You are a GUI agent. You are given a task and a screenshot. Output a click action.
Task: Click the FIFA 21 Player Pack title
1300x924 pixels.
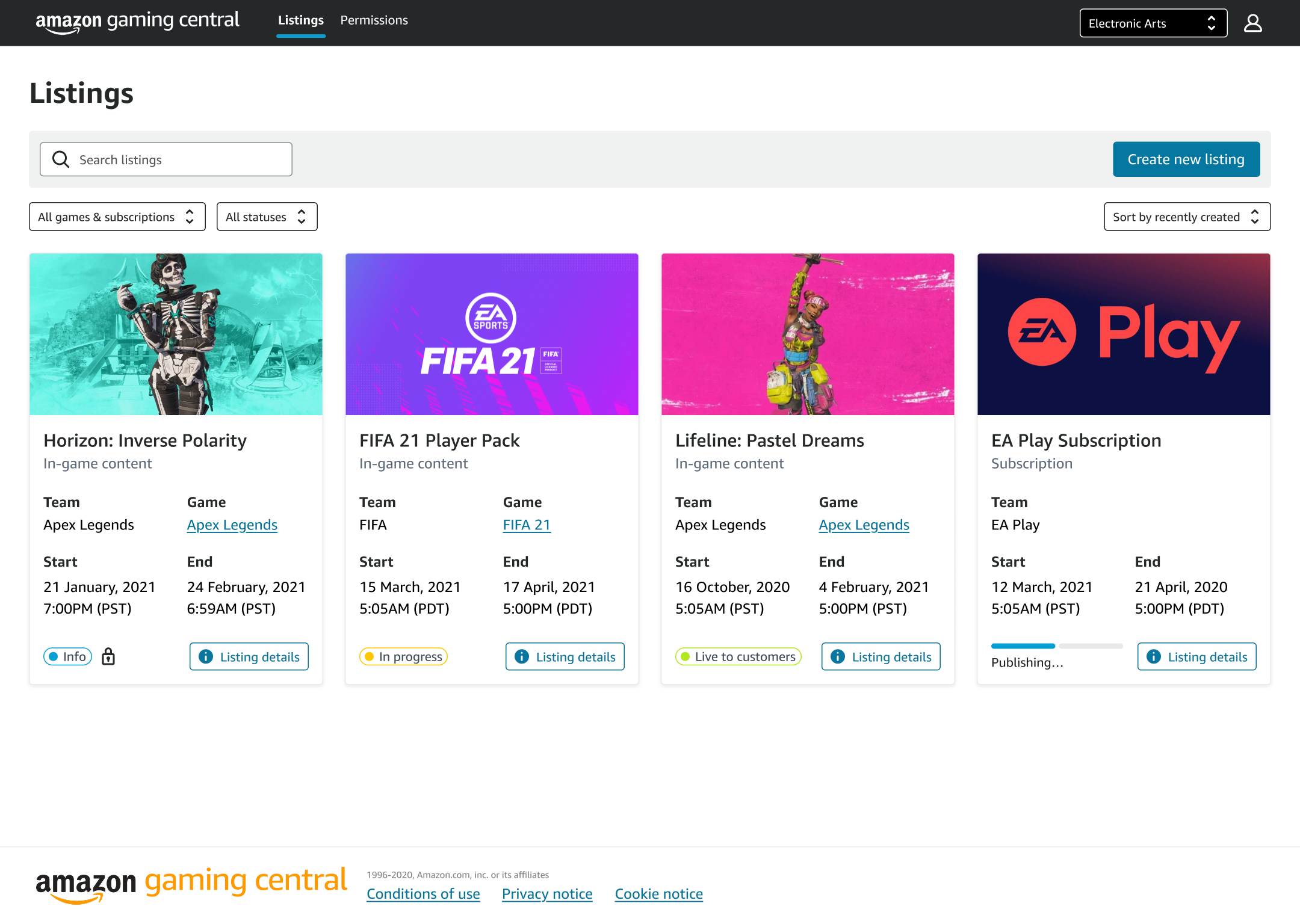(x=439, y=441)
